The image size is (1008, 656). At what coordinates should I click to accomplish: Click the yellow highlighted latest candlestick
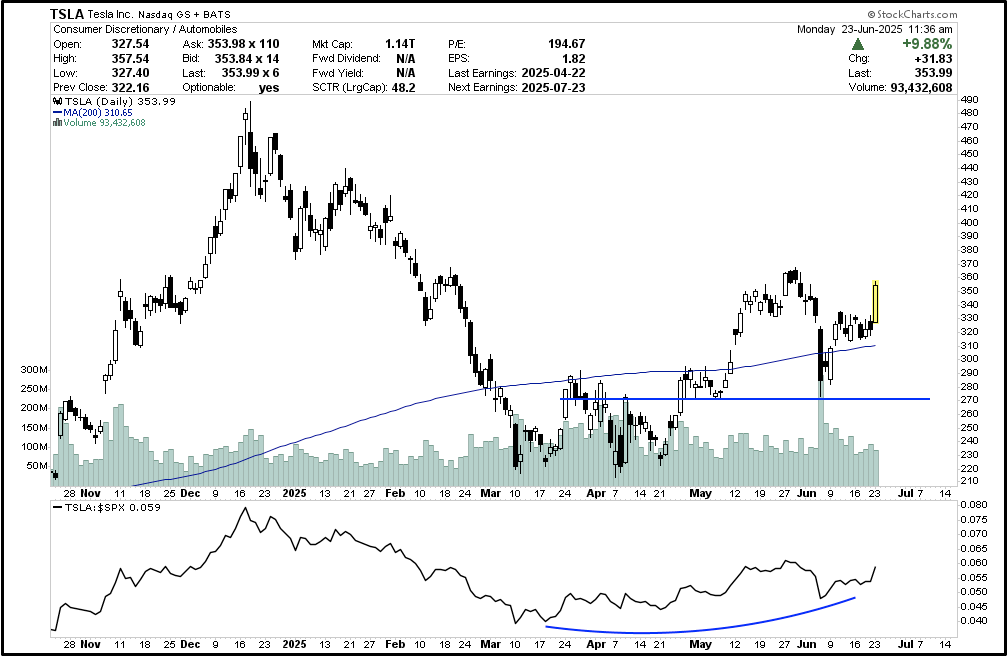[x=875, y=302]
